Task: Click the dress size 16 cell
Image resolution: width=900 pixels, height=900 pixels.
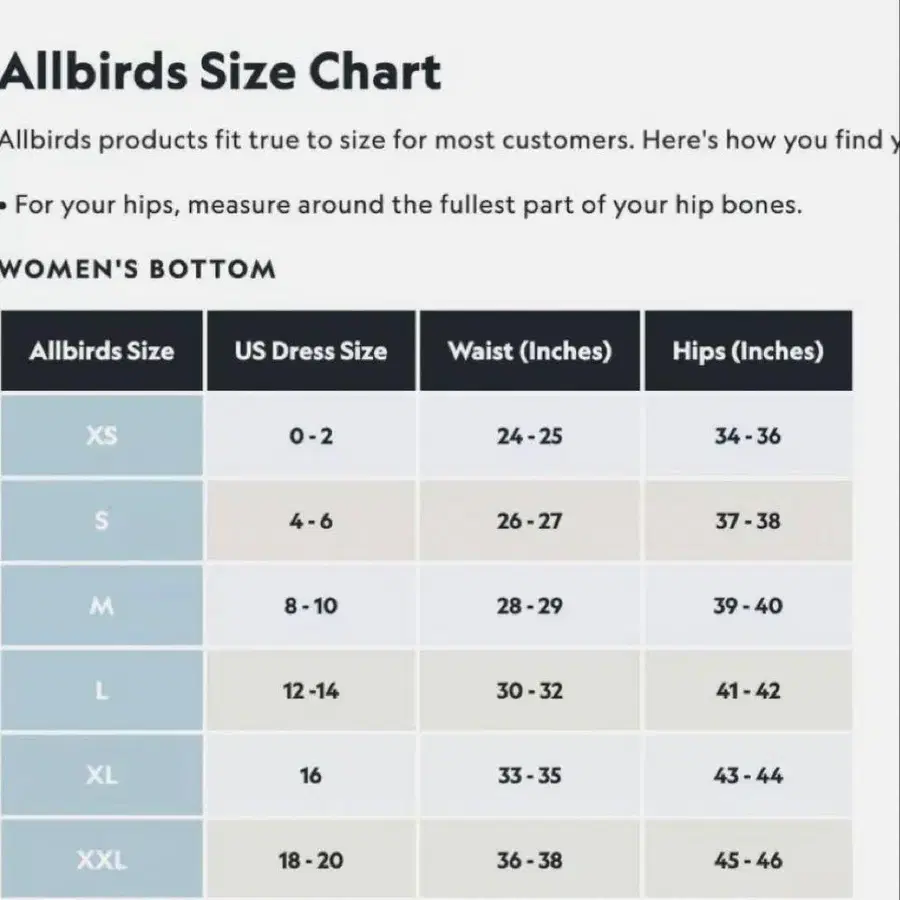Action: pos(311,775)
